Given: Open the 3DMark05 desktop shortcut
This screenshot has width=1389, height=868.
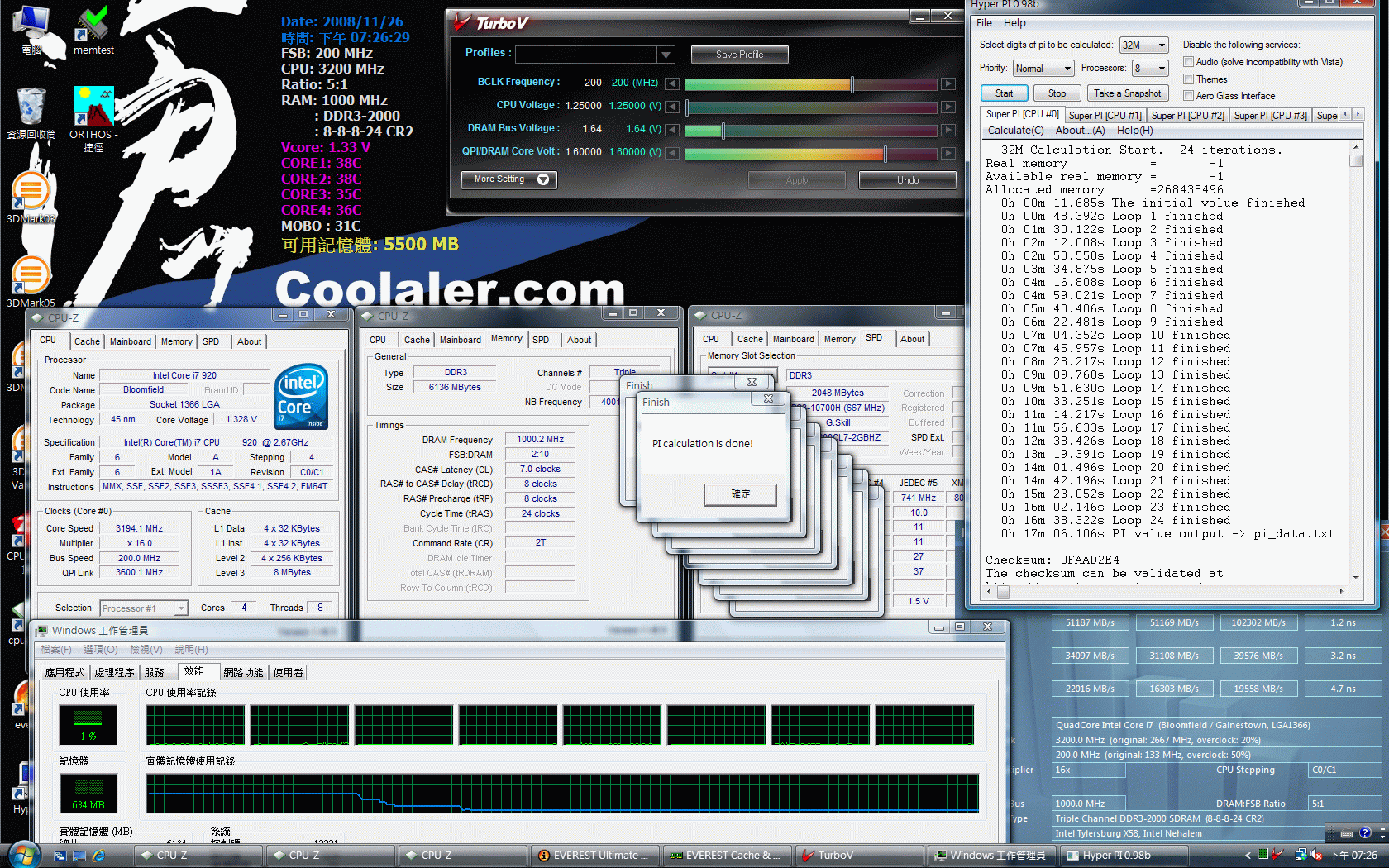Looking at the screenshot, I should [x=31, y=281].
